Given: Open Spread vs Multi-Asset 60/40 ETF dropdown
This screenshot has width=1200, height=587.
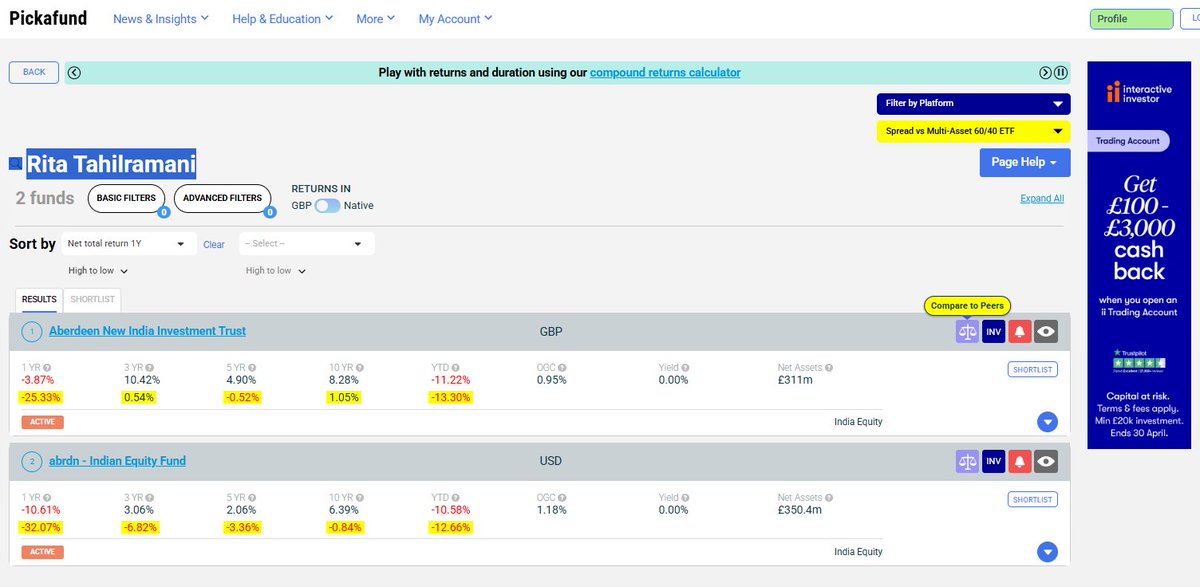Looking at the screenshot, I should point(973,131).
